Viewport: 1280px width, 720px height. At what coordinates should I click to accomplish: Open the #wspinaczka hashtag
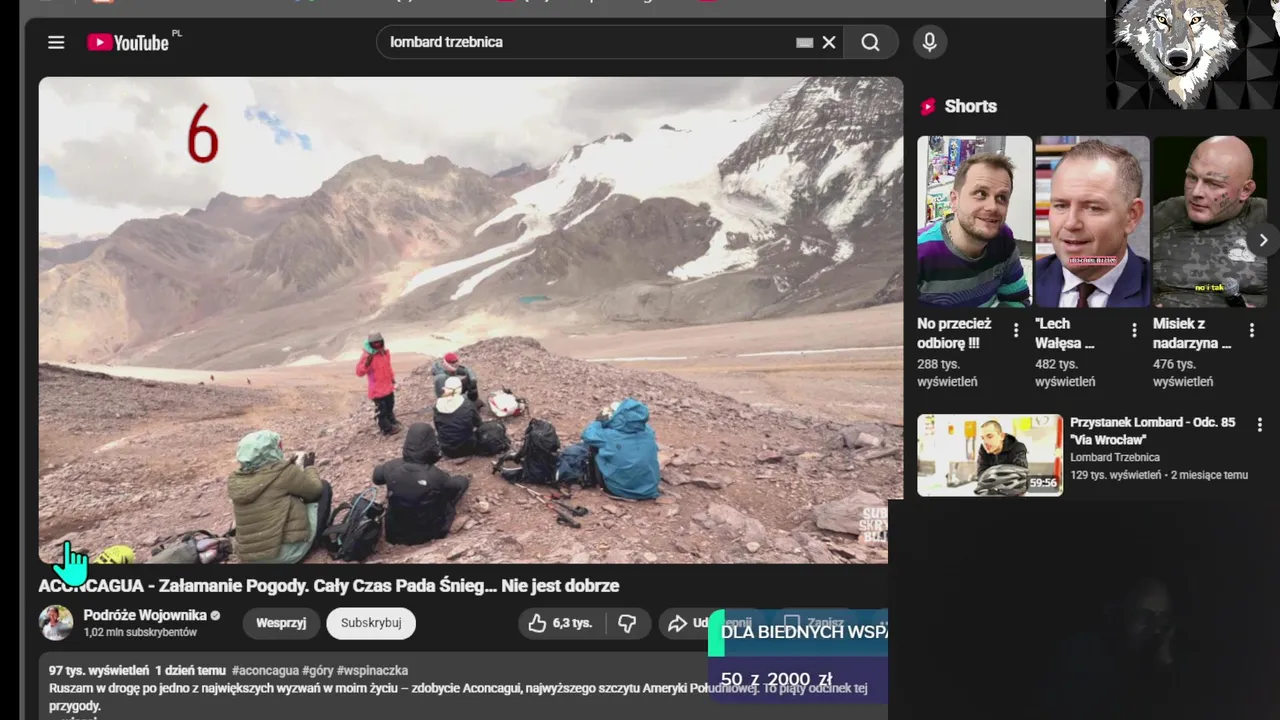pyautogui.click(x=372, y=670)
